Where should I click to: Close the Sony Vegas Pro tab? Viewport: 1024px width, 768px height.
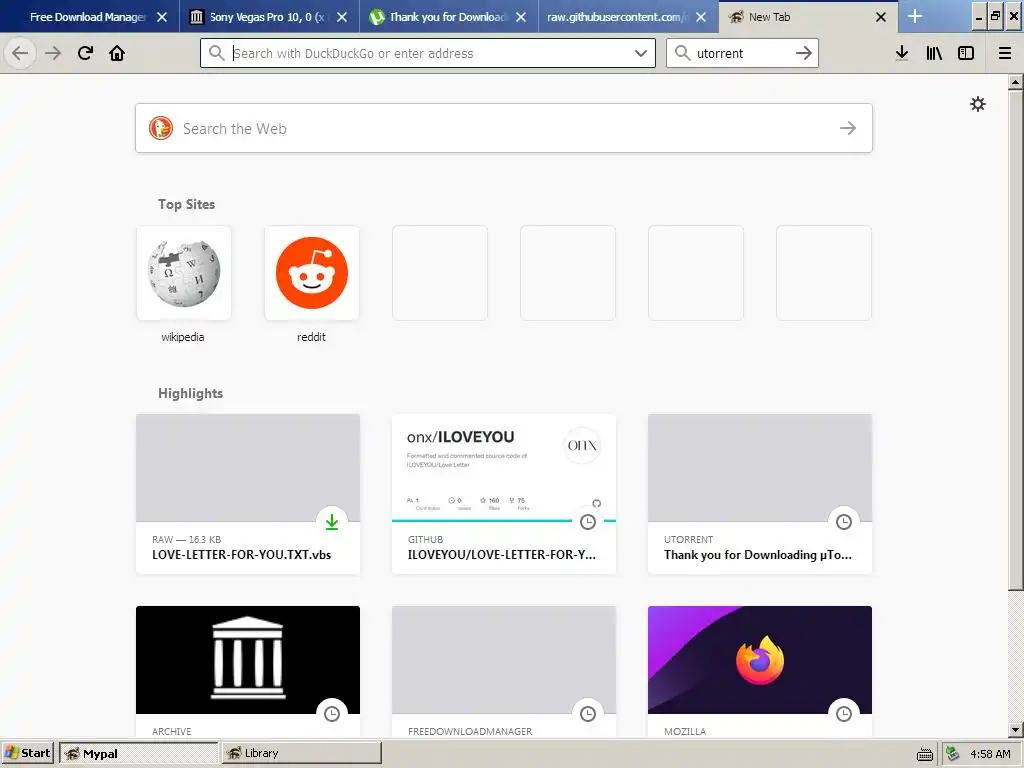coord(342,17)
